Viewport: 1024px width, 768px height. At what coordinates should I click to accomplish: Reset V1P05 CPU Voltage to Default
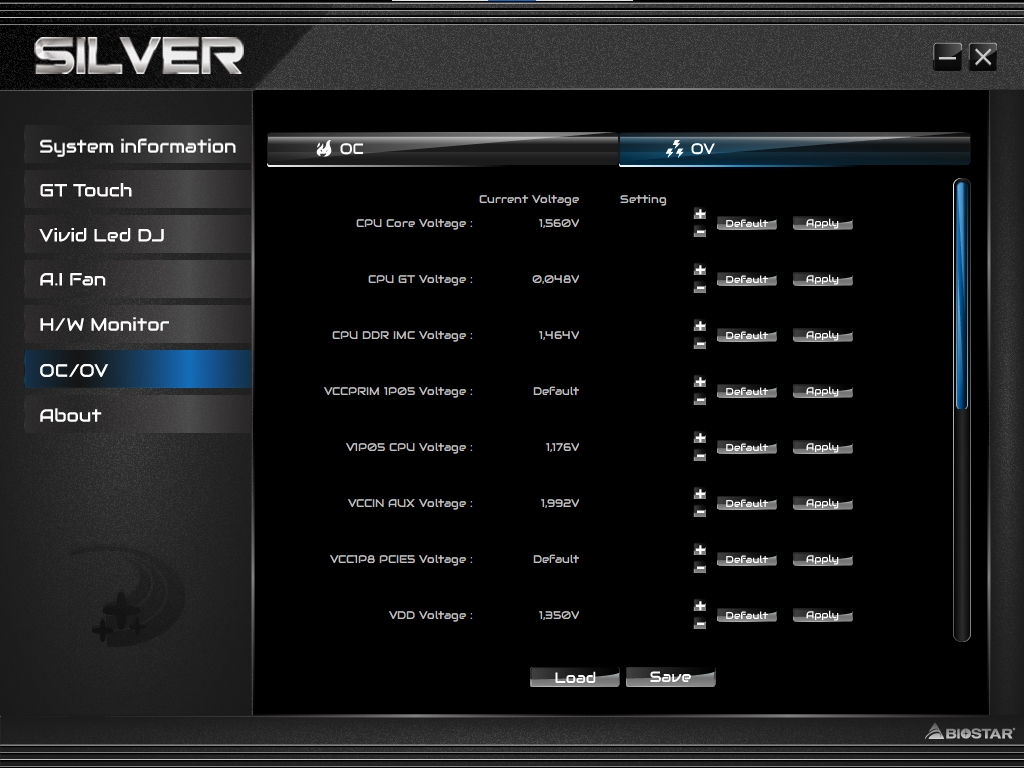(x=746, y=447)
